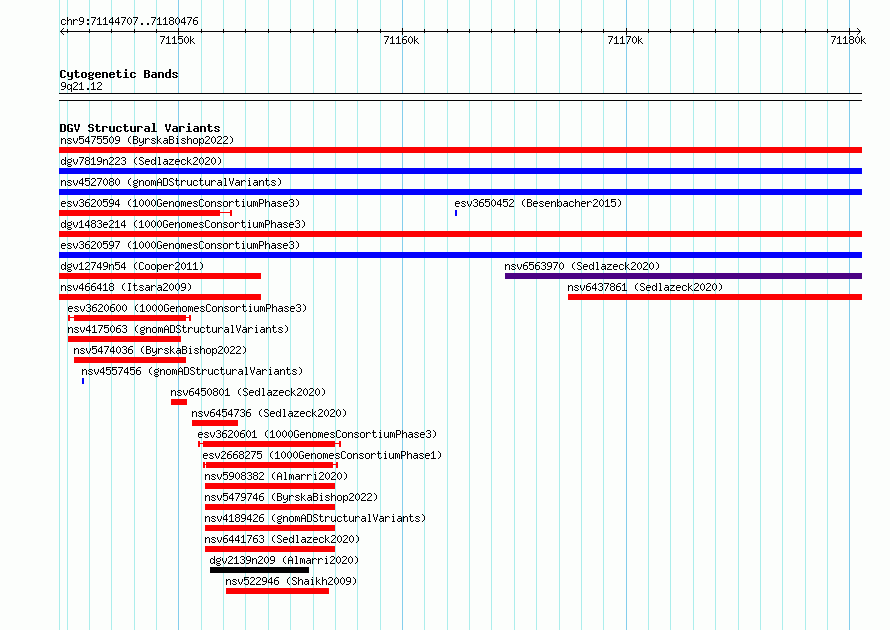Viewport: 890px width, 630px height.
Task: Click nsv5479746 (ByrskaBishop2022) label
Action: coord(291,497)
